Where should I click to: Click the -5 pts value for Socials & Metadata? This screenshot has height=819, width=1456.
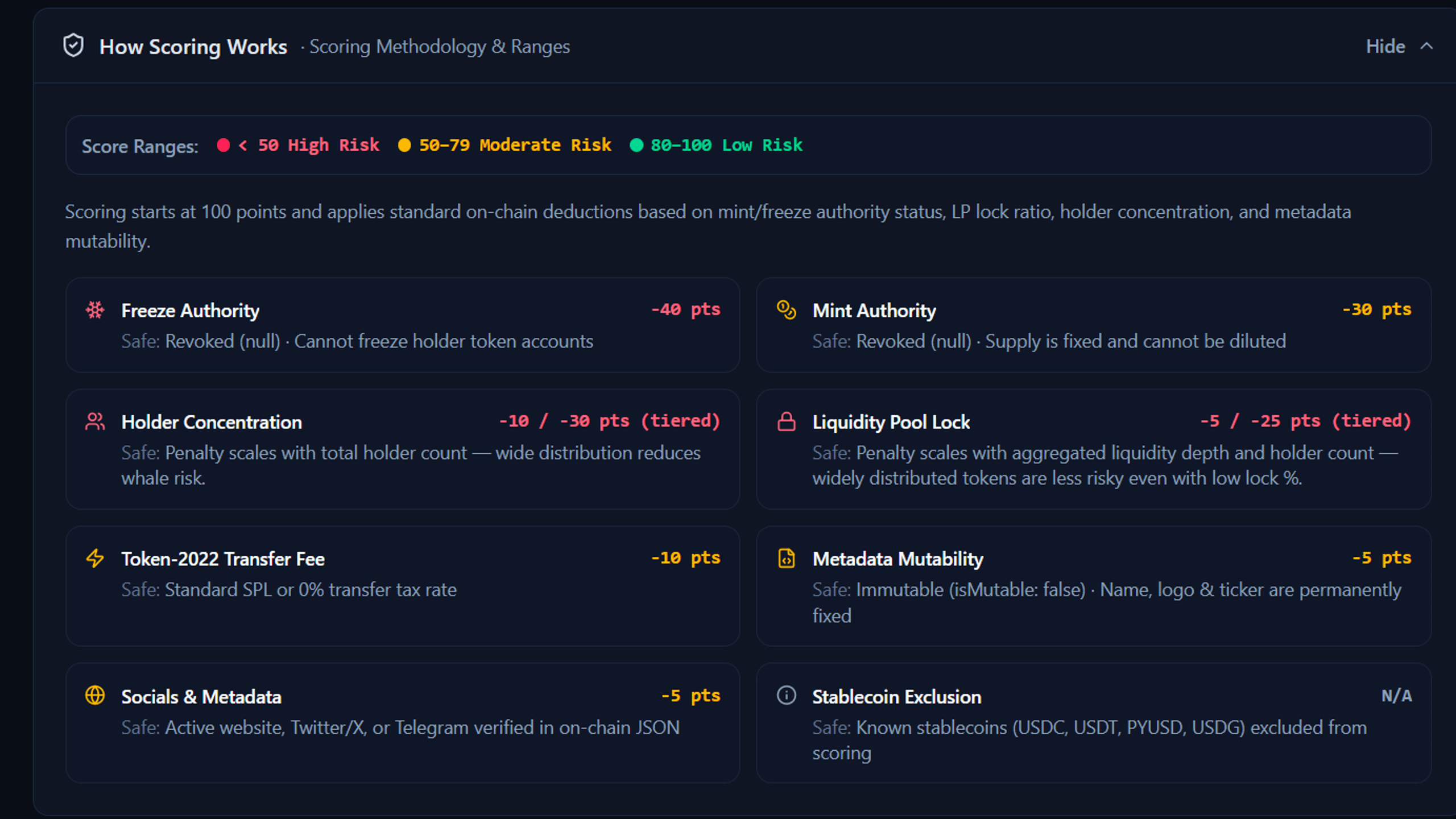[690, 696]
